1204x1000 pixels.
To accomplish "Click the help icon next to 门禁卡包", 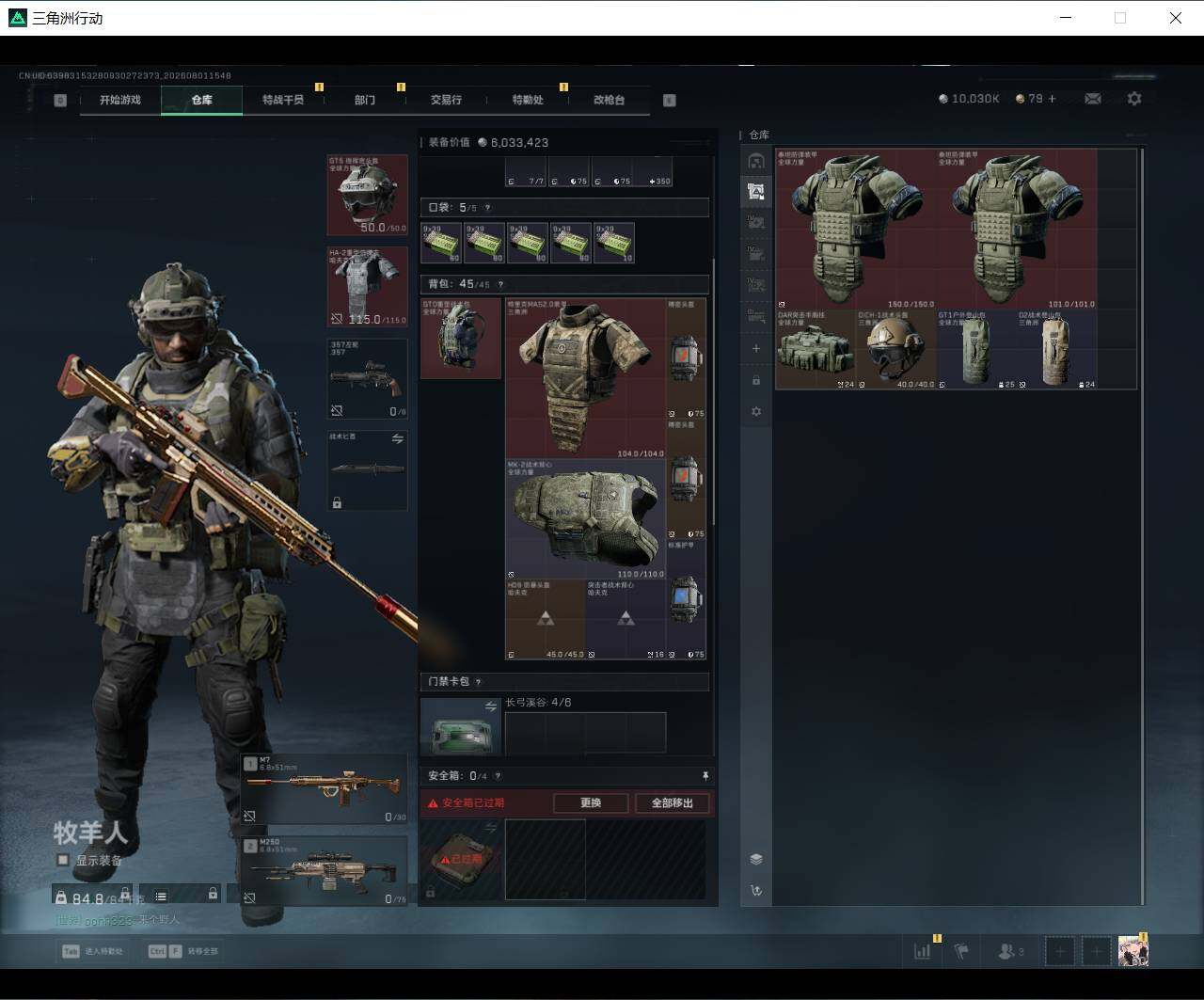I will point(478,682).
